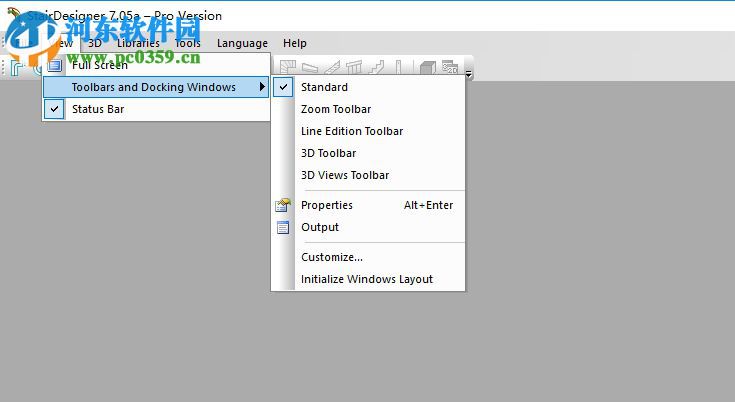Open the Properties docking window
This screenshot has width=735, height=402.
point(368,205)
